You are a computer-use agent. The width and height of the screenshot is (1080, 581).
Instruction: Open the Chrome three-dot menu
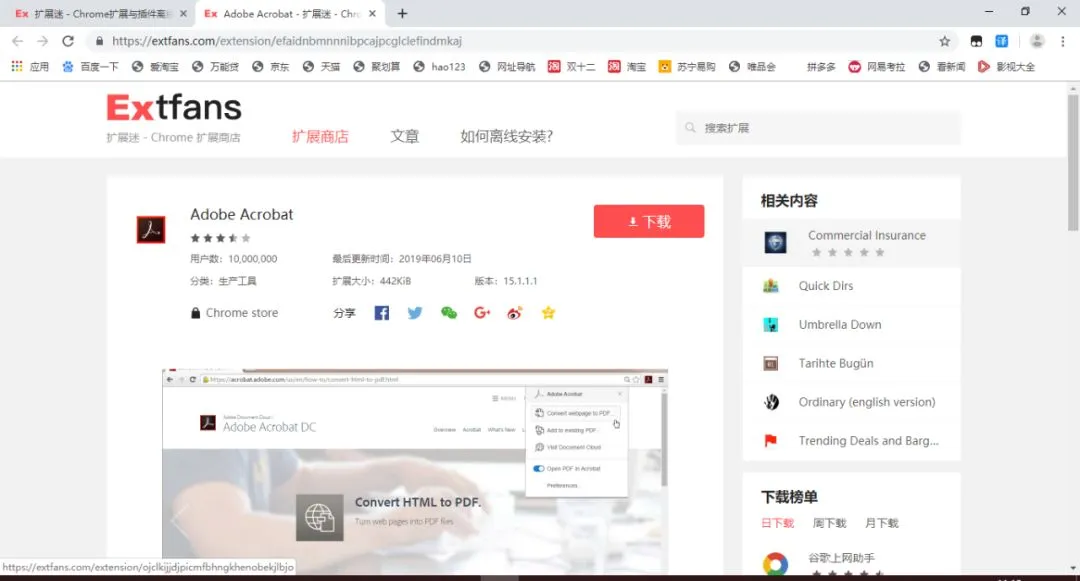coord(1063,41)
